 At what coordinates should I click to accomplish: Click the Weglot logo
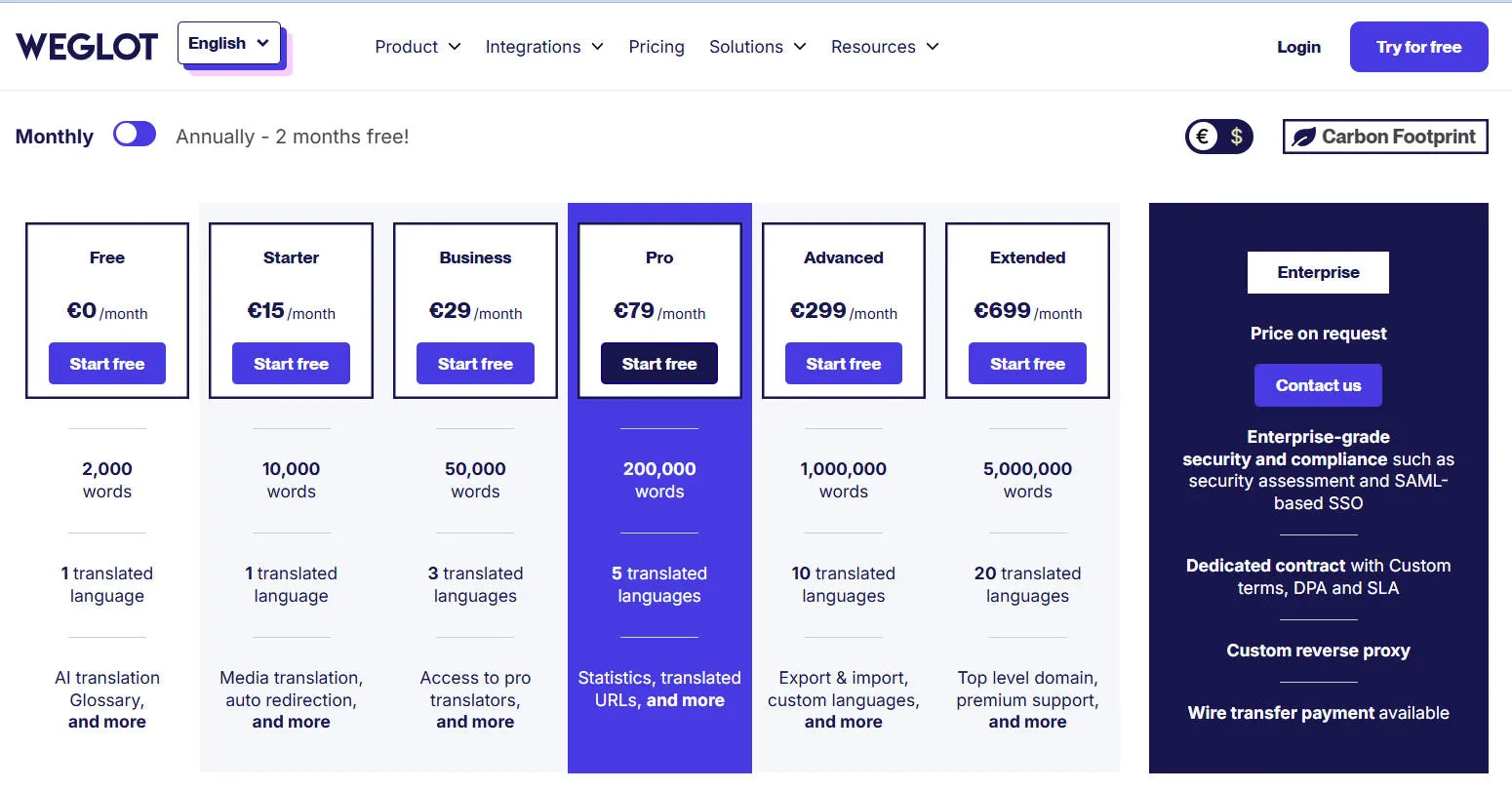pyautogui.click(x=87, y=46)
